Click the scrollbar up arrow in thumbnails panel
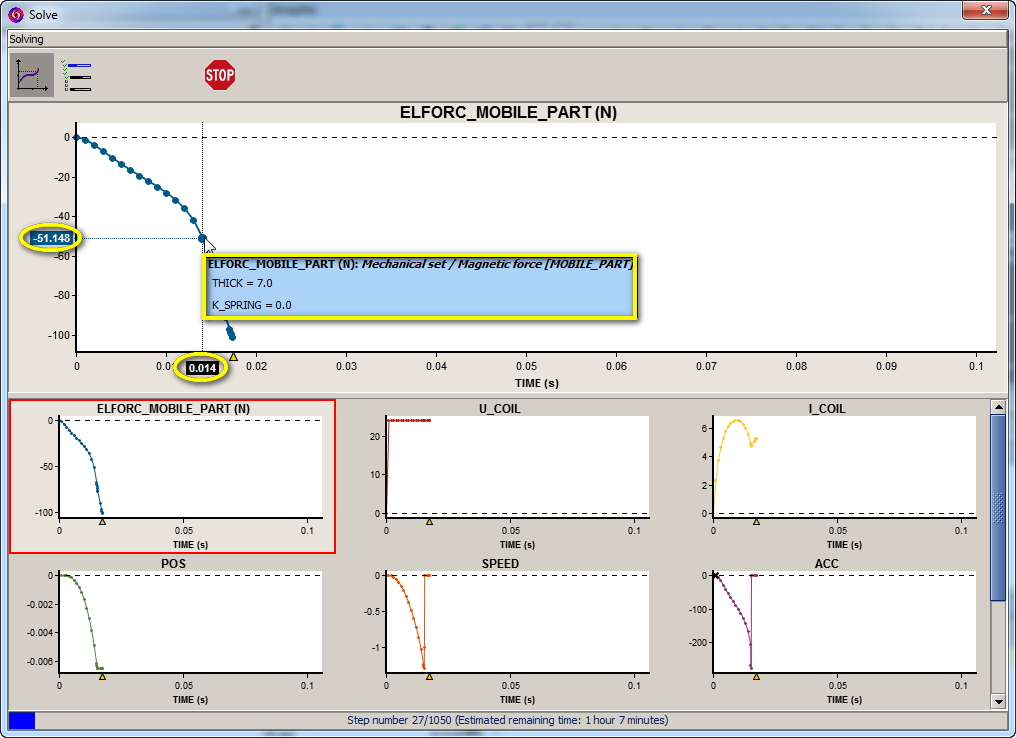 tap(998, 406)
